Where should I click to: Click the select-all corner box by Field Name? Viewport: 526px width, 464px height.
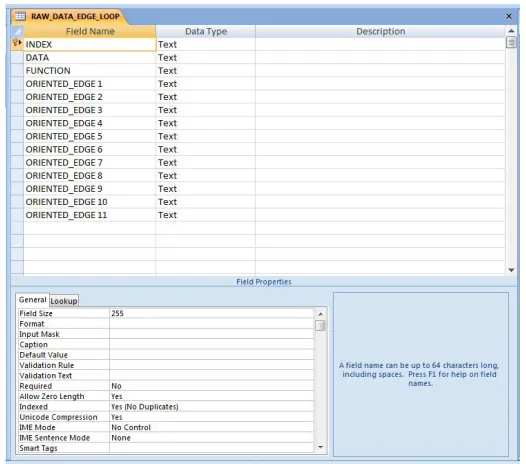click(x=17, y=31)
